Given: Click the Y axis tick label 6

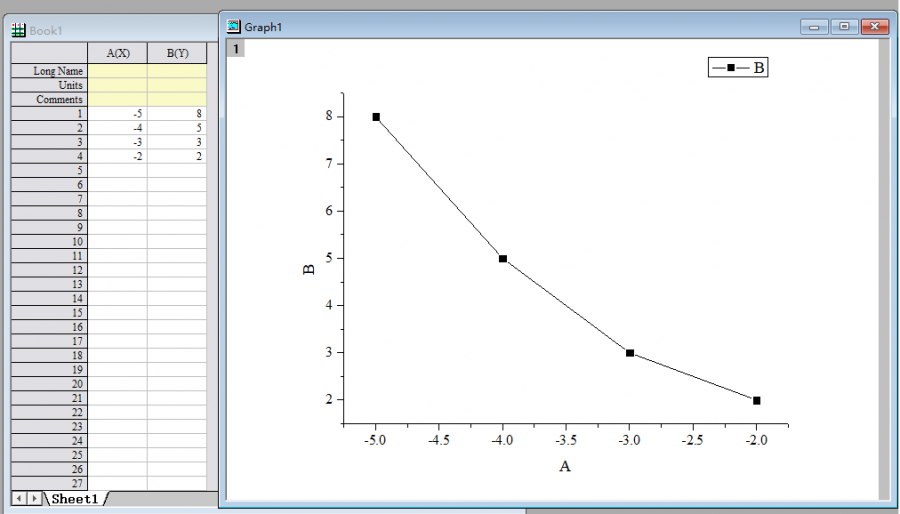Looking at the screenshot, I should point(329,211).
